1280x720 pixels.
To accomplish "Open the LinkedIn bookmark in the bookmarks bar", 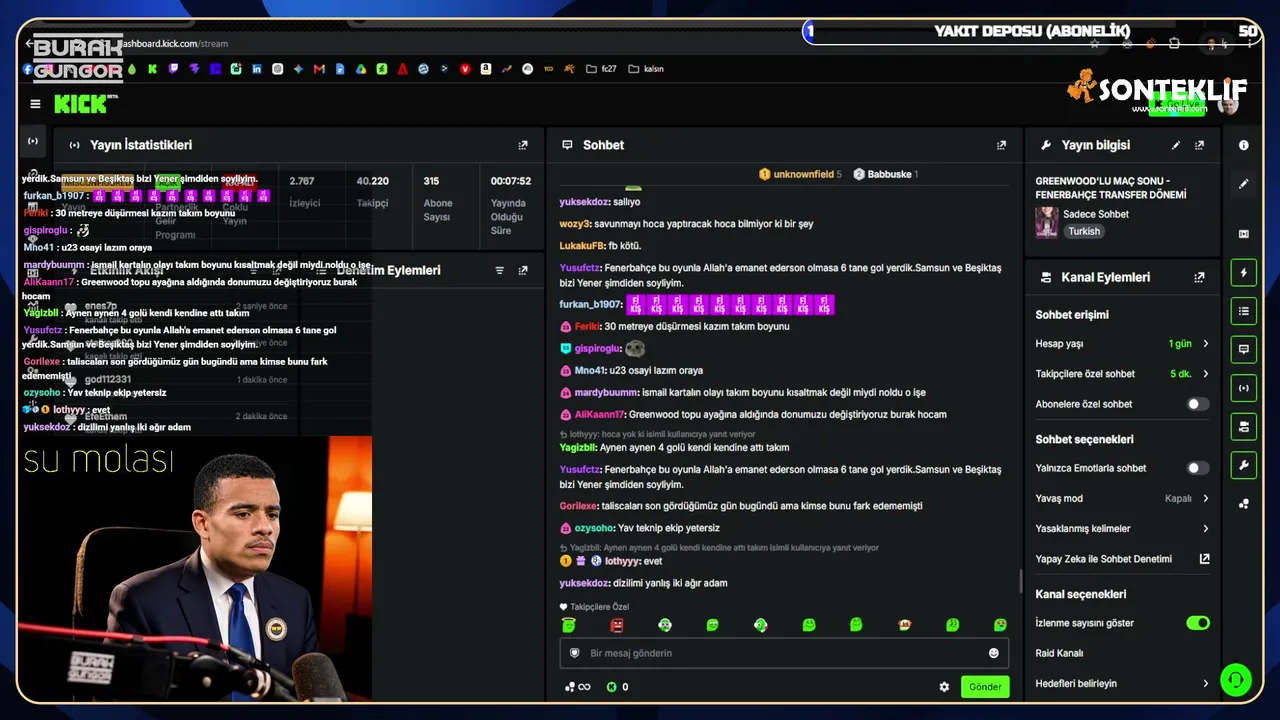I will (x=257, y=69).
